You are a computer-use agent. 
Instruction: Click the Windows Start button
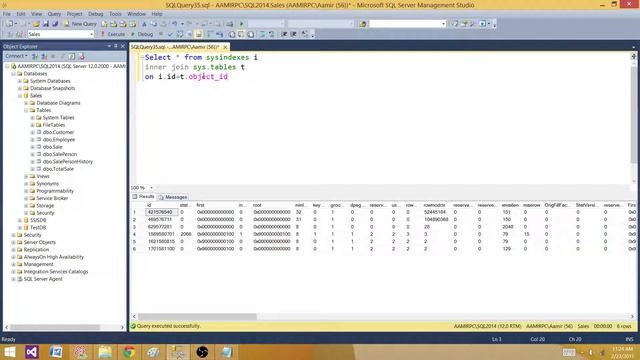pyautogui.click(x=9, y=352)
